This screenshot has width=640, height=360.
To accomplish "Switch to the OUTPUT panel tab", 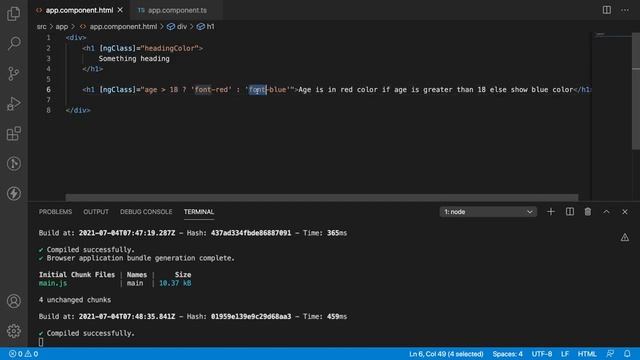I will 96,212.
